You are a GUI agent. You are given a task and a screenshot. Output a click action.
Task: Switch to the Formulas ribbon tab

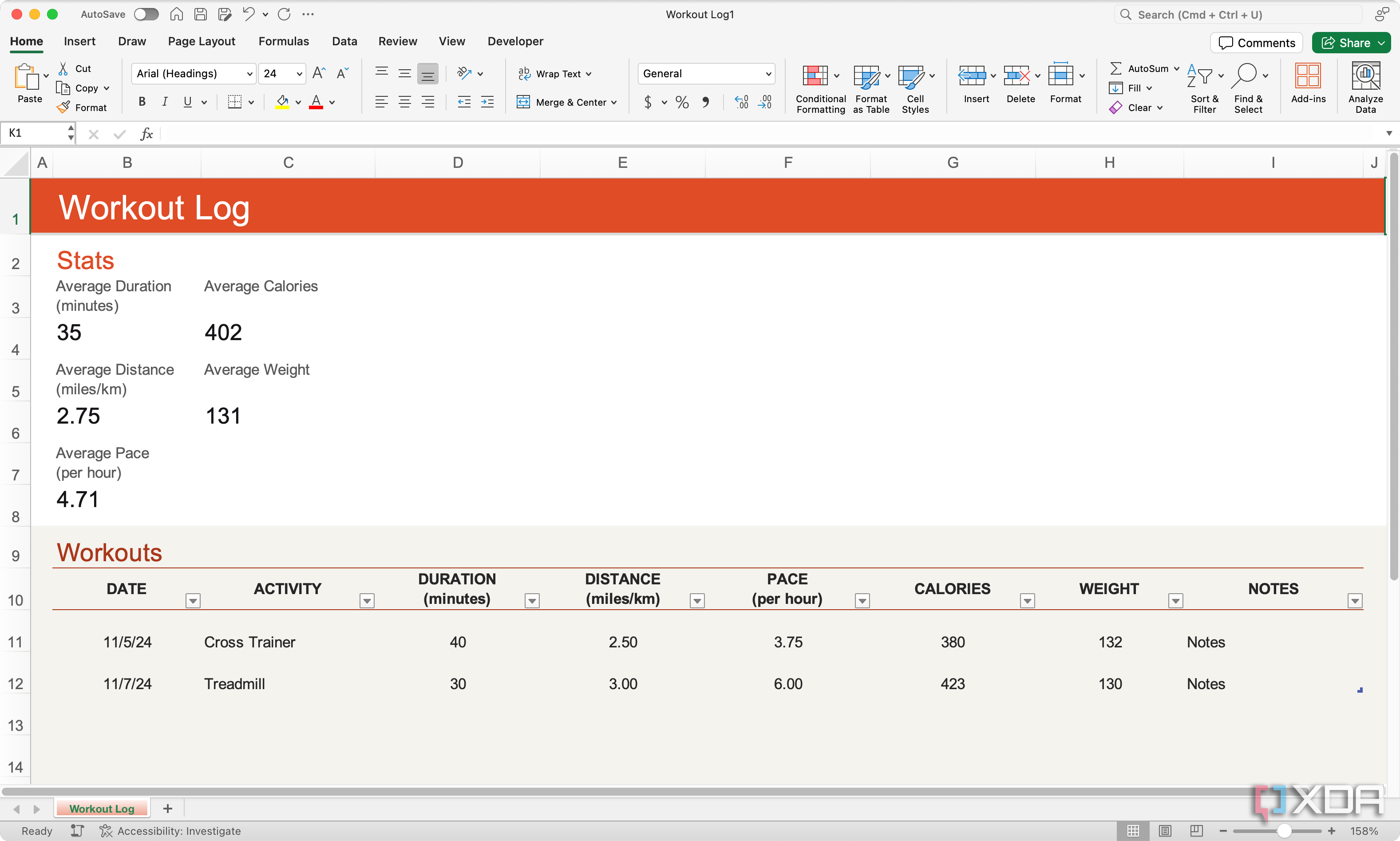284,41
